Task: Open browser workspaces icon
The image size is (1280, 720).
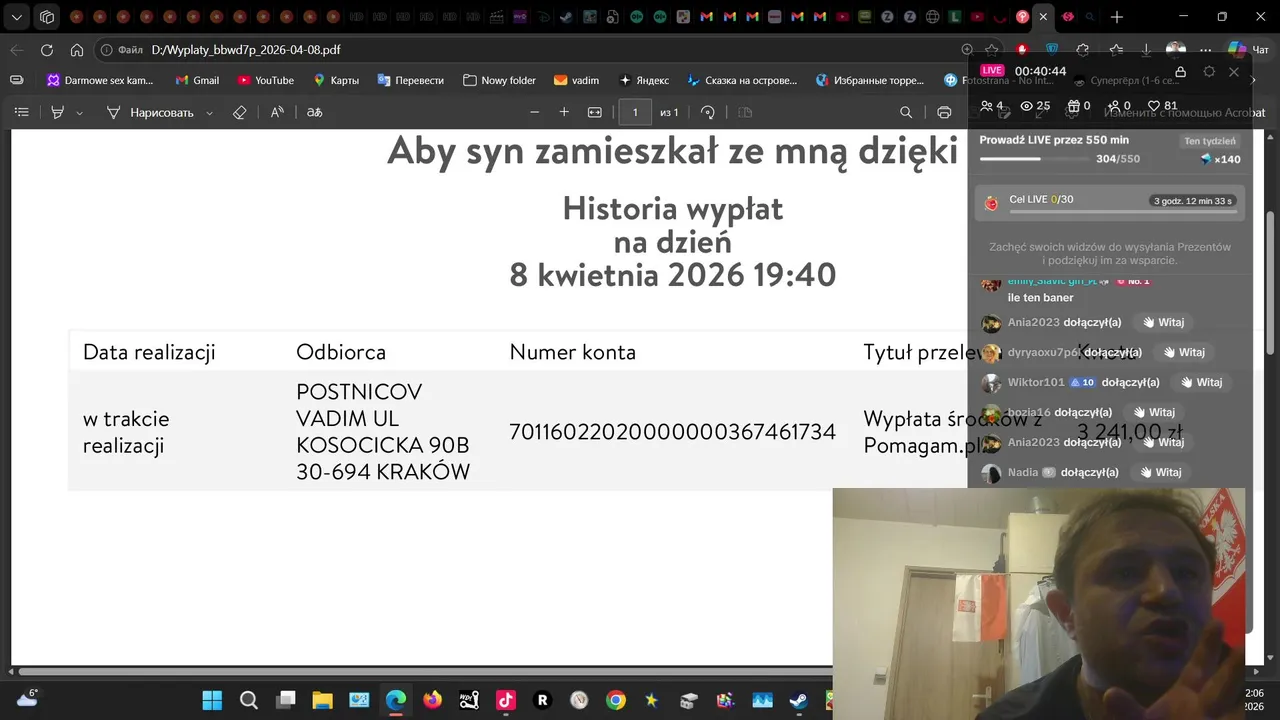Action: (x=47, y=17)
